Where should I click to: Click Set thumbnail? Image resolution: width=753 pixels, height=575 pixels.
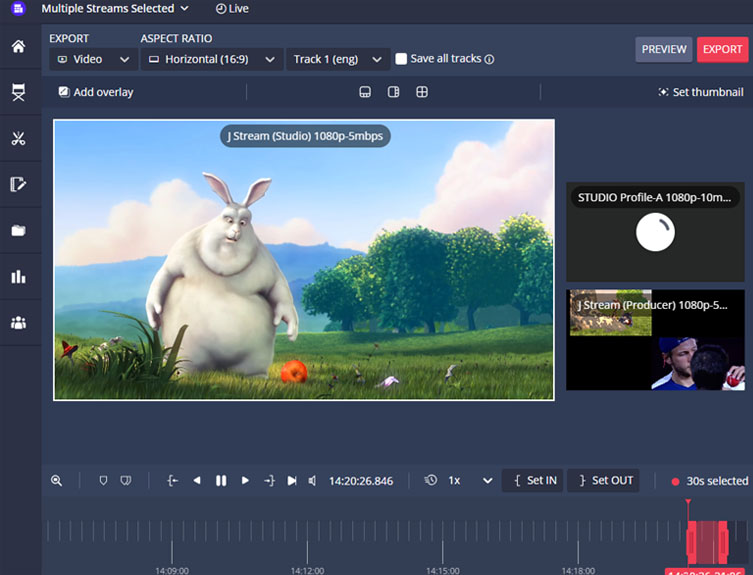coord(701,92)
